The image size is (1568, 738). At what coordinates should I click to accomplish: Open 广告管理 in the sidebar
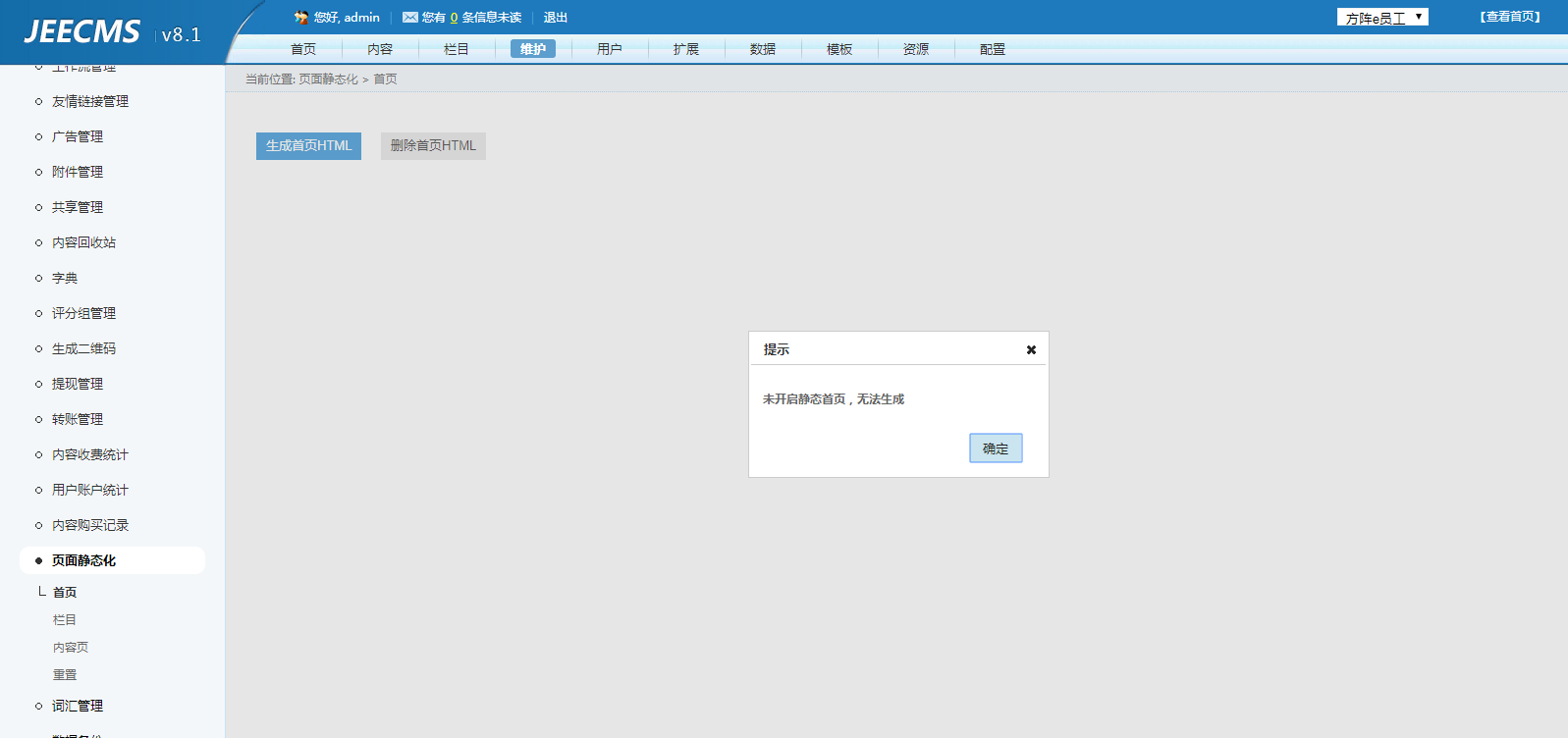coord(78,136)
